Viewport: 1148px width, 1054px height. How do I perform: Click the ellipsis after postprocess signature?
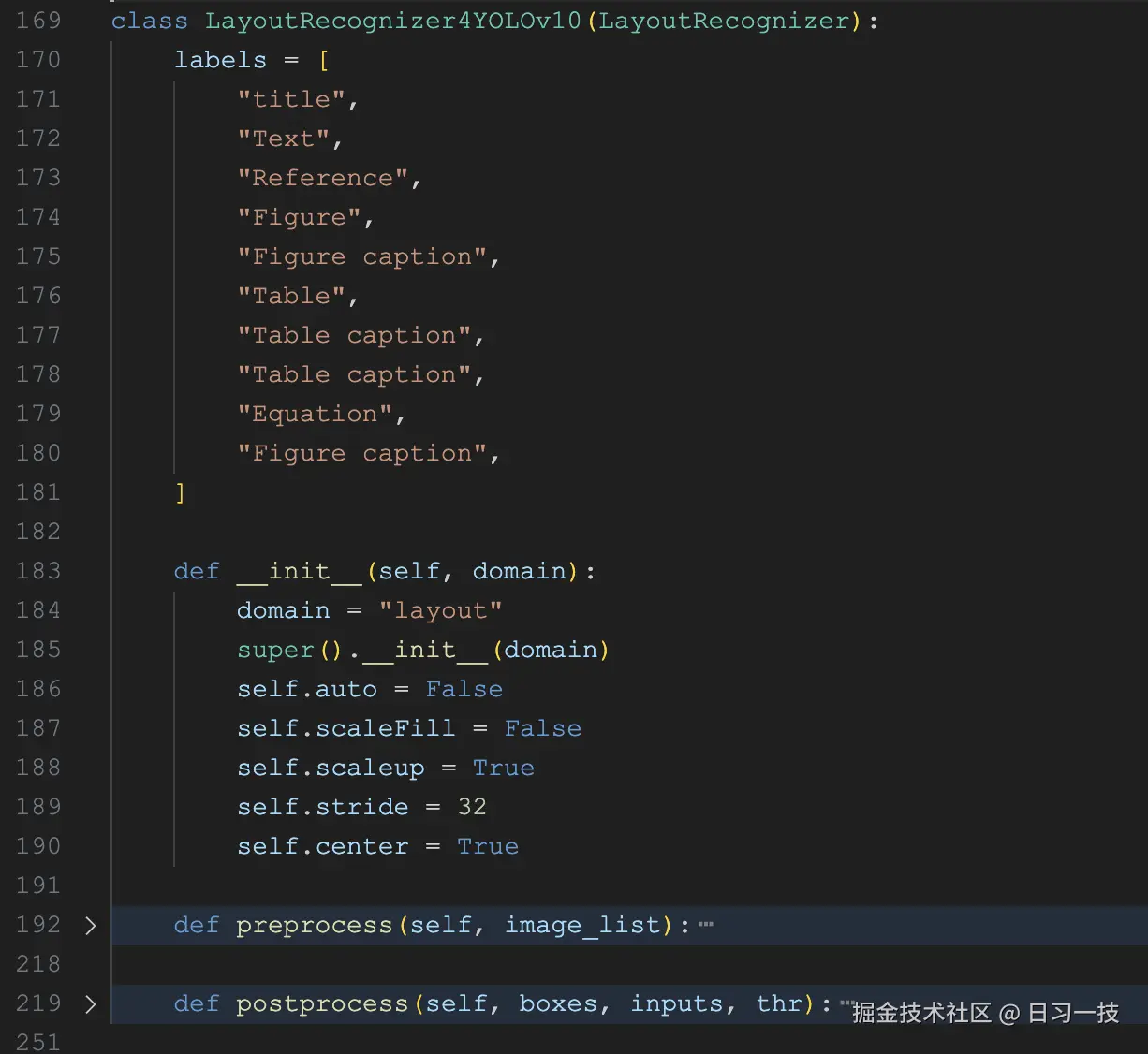(846, 1003)
